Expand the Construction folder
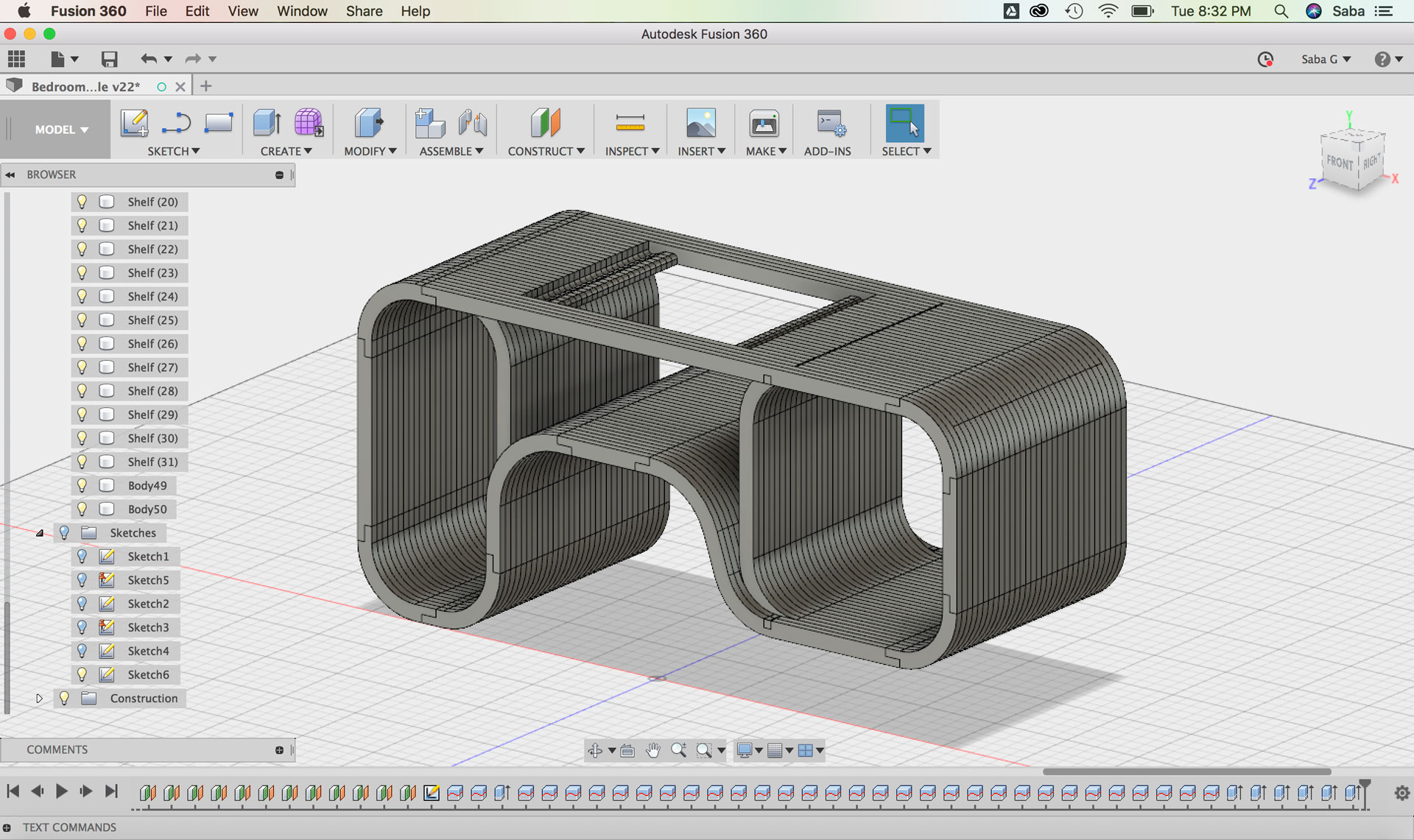This screenshot has width=1414, height=840. [40, 698]
